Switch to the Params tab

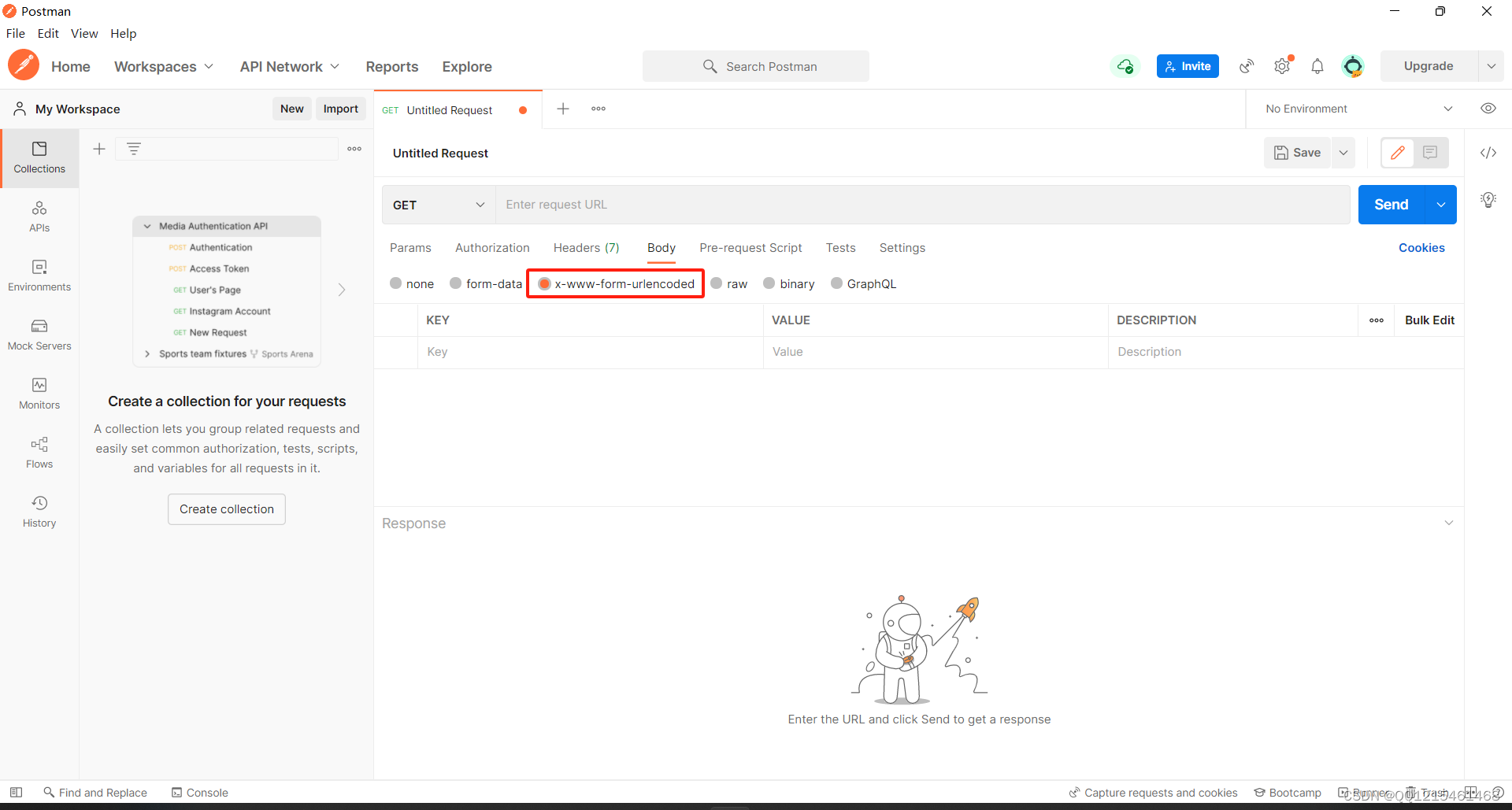coord(410,248)
